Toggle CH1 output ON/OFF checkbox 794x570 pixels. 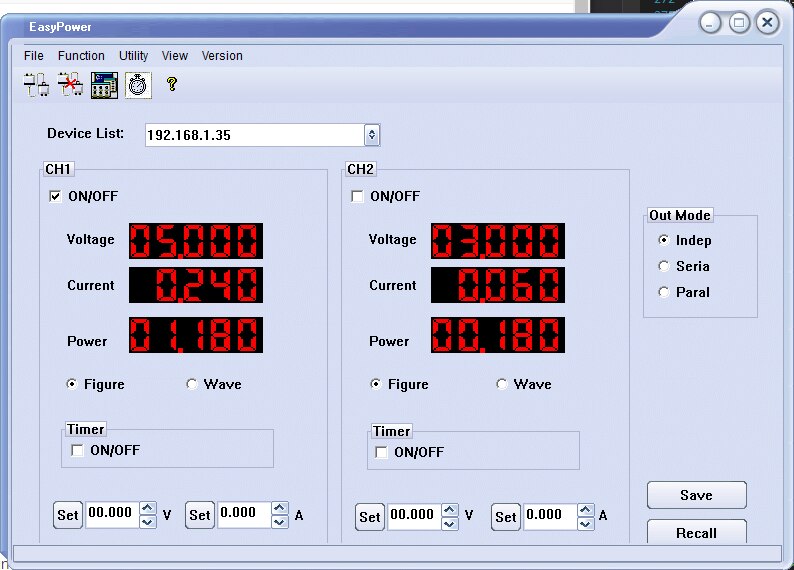pyautogui.click(x=55, y=196)
